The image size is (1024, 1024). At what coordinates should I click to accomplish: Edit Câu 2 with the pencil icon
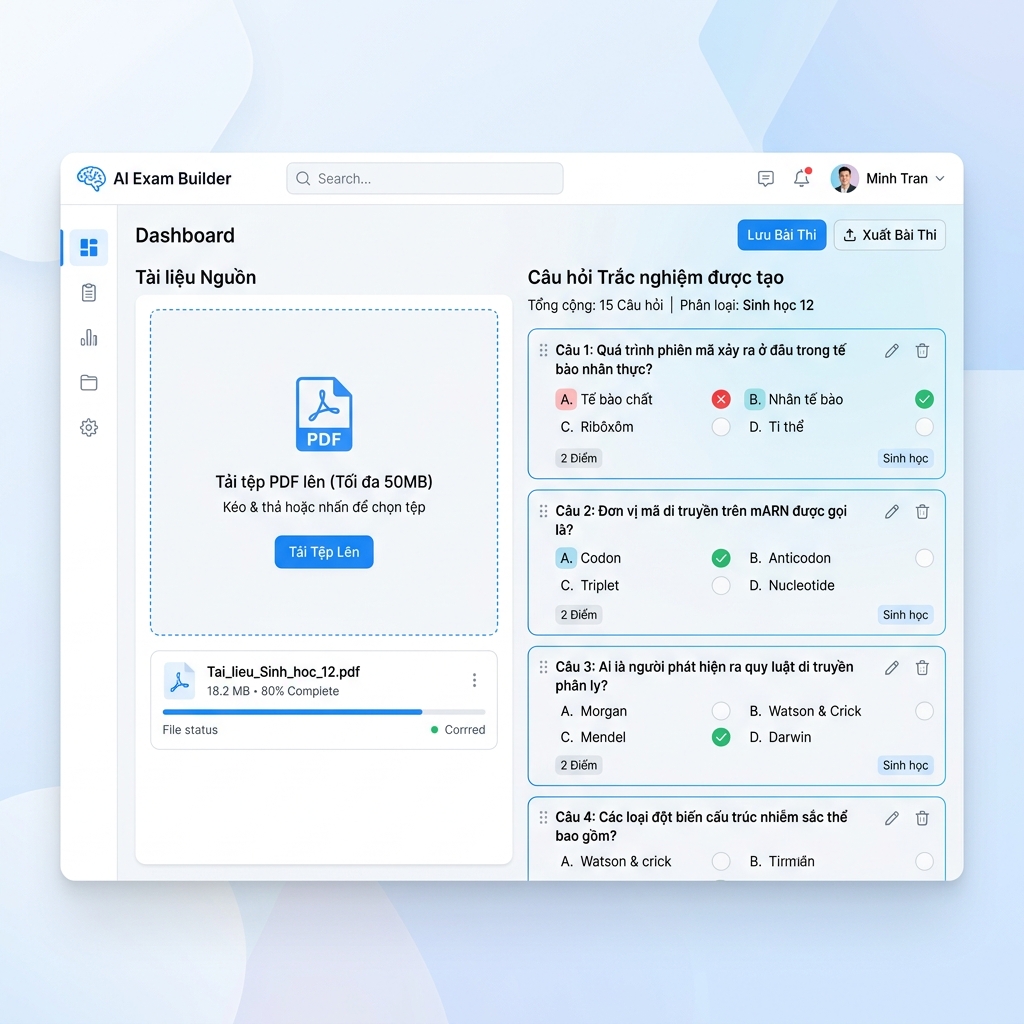(892, 511)
